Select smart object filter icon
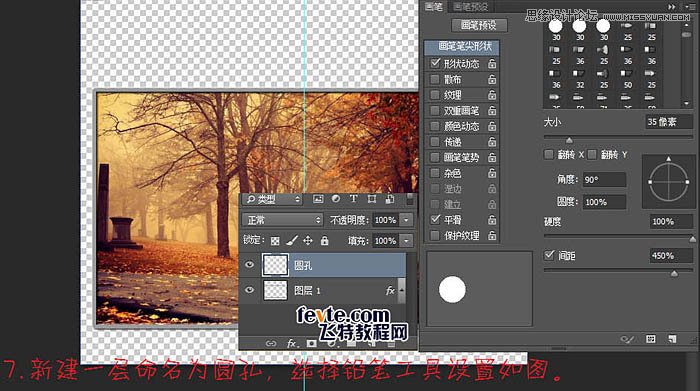The image size is (700, 391). 390,199
